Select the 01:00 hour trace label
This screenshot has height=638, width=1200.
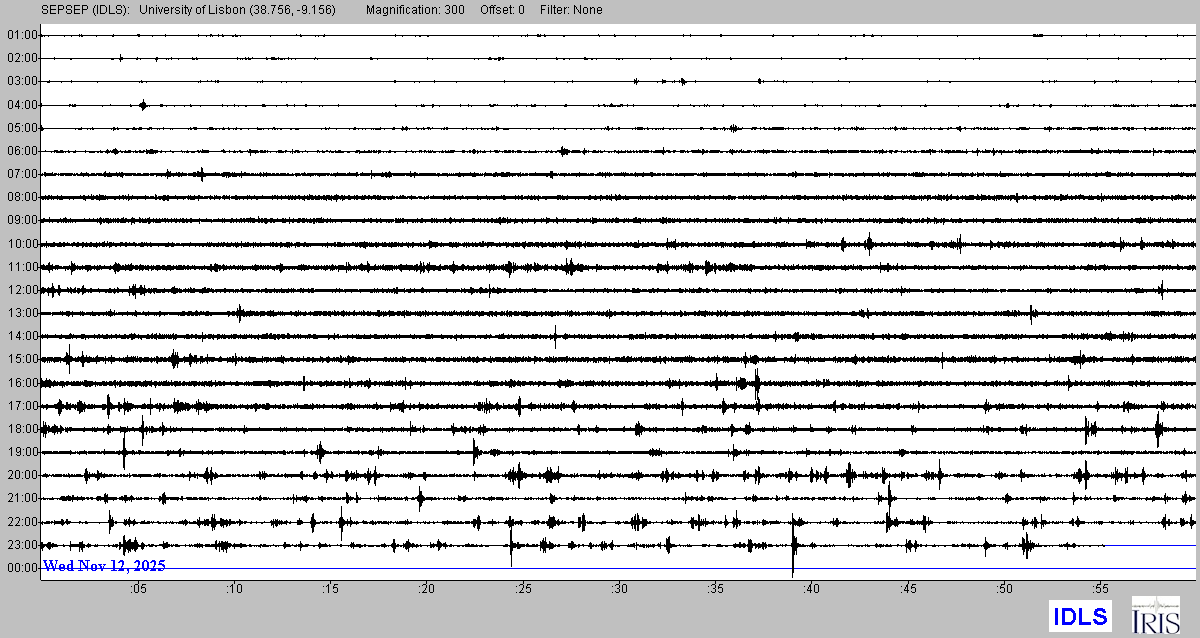22,35
